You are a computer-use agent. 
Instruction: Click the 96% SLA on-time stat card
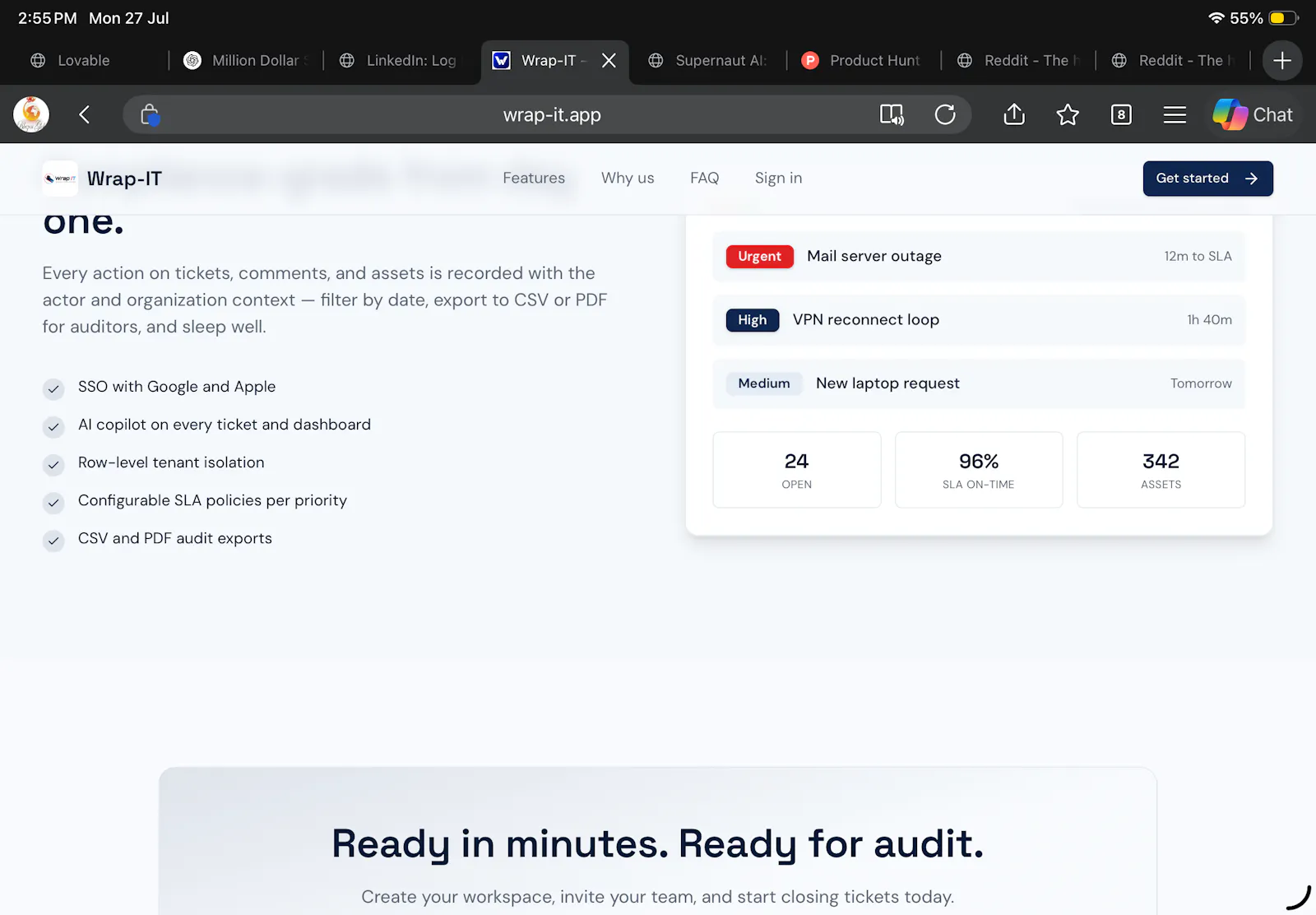click(979, 470)
